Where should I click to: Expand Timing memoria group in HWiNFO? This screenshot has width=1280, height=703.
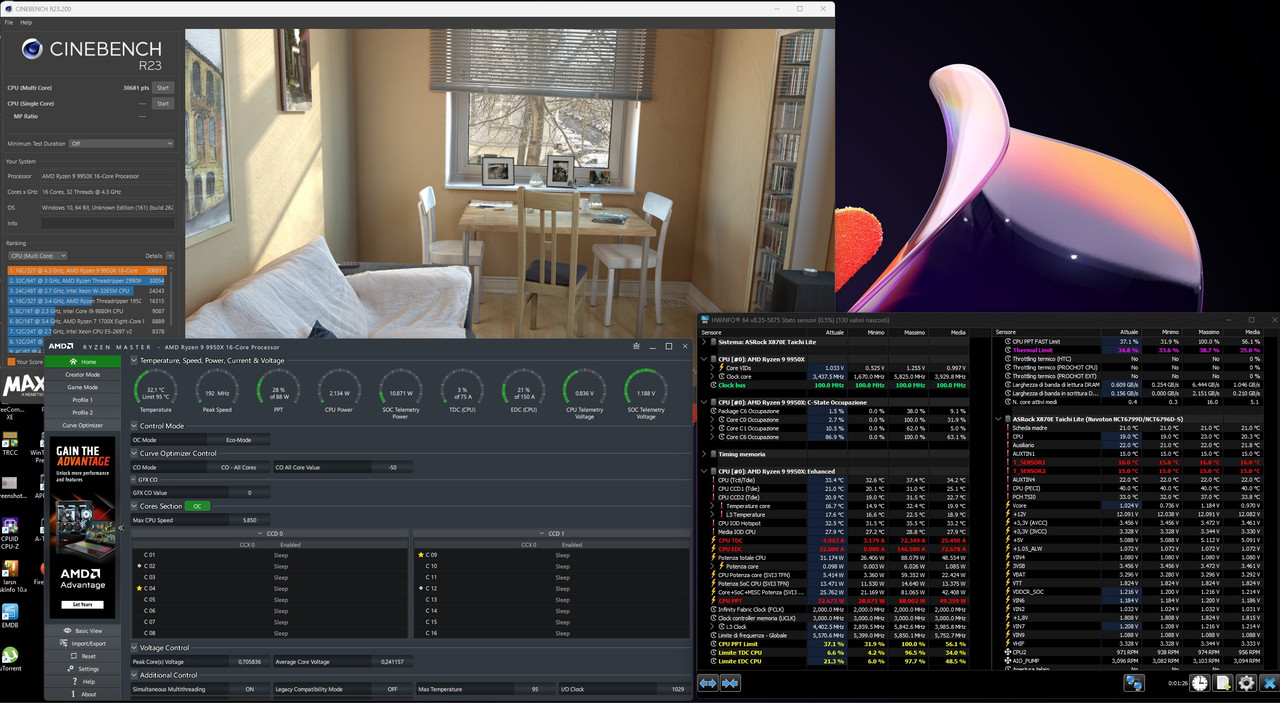pyautogui.click(x=704, y=454)
